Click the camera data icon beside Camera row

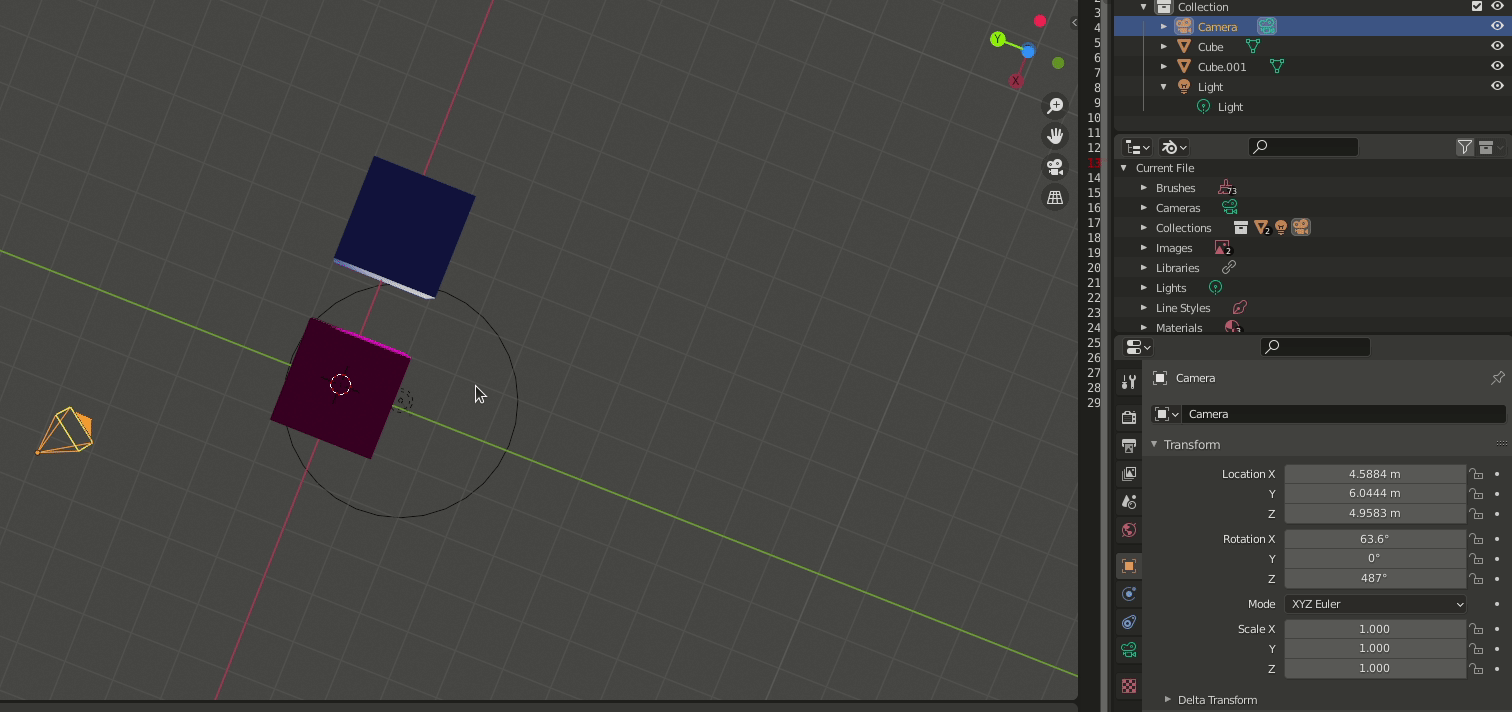[1267, 26]
